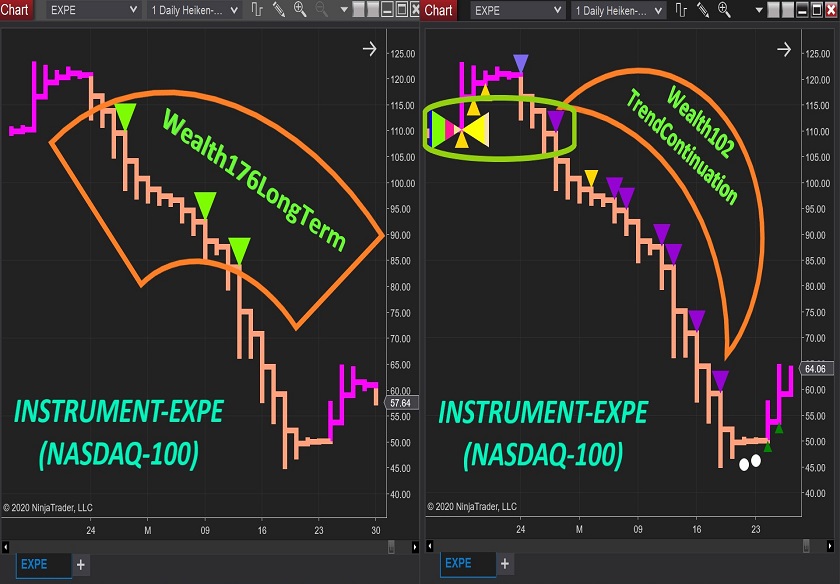840x584 pixels.
Task: Add a new tab in left chart window
Action: tap(82, 565)
